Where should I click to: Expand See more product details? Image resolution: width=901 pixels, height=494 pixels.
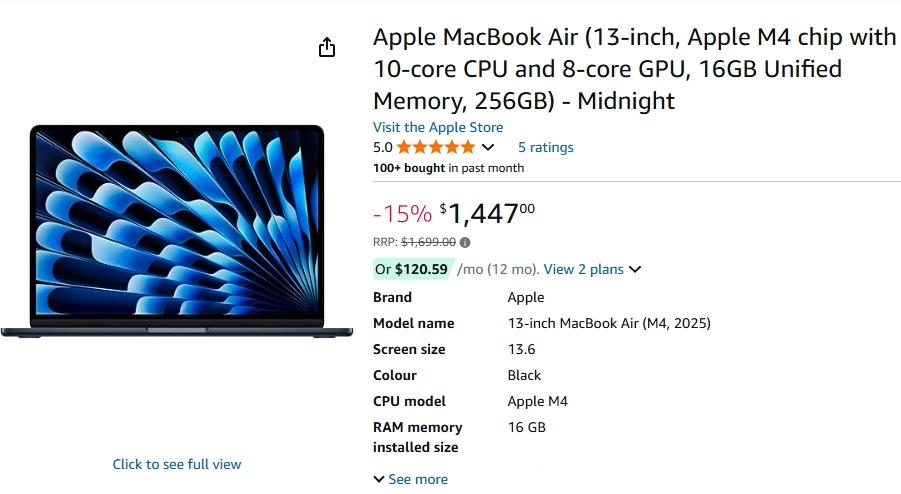(x=411, y=479)
